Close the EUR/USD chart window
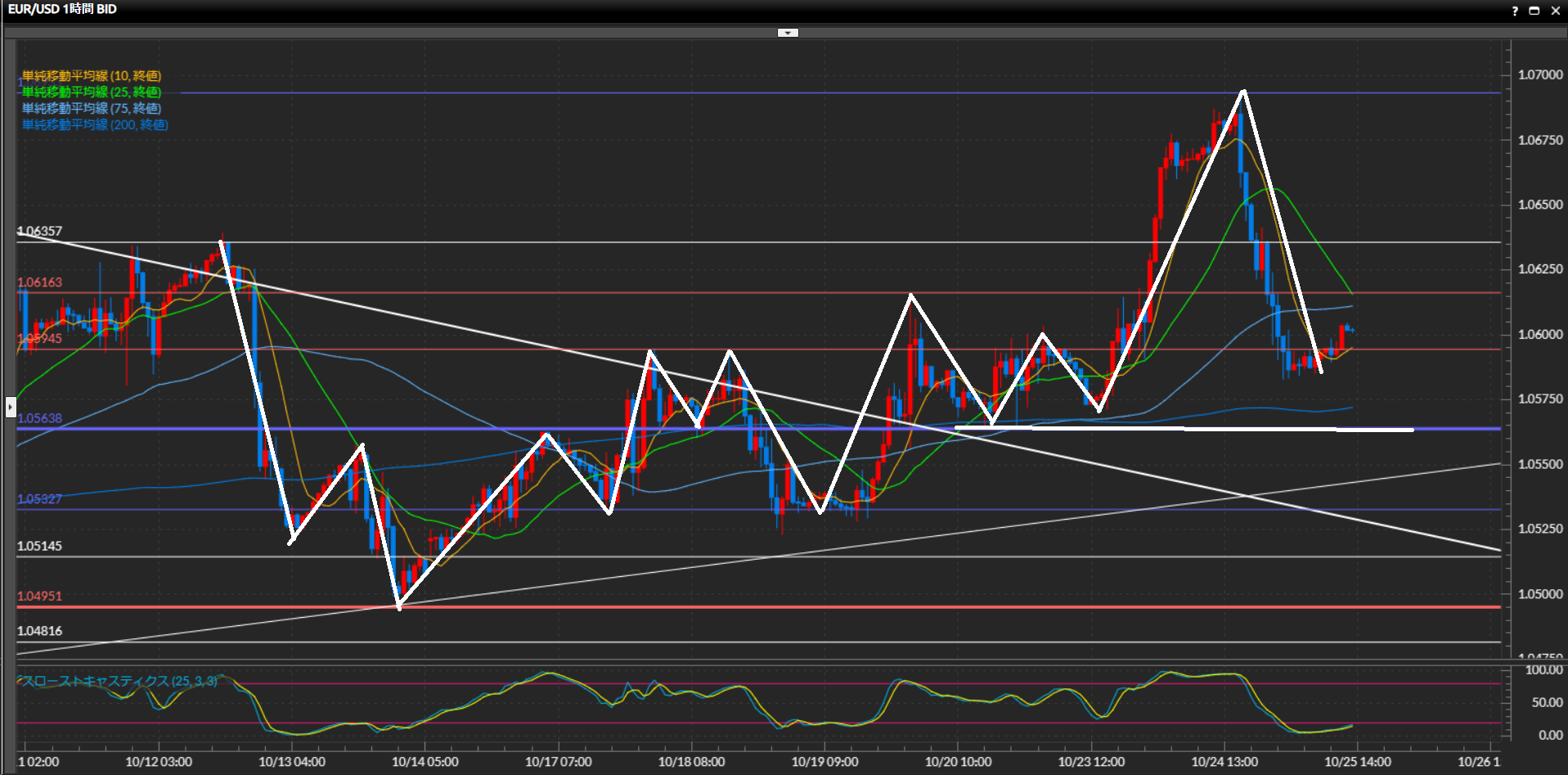1568x775 pixels. point(1555,11)
